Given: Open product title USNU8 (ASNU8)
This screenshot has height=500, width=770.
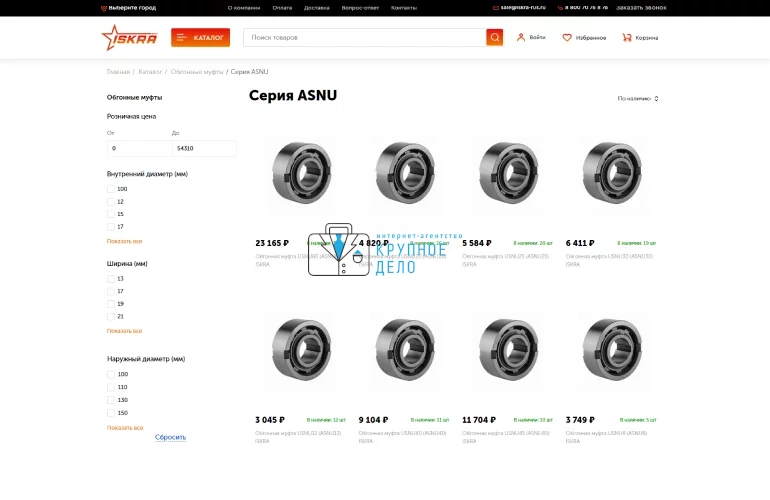Looking at the screenshot, I should click(606, 437).
